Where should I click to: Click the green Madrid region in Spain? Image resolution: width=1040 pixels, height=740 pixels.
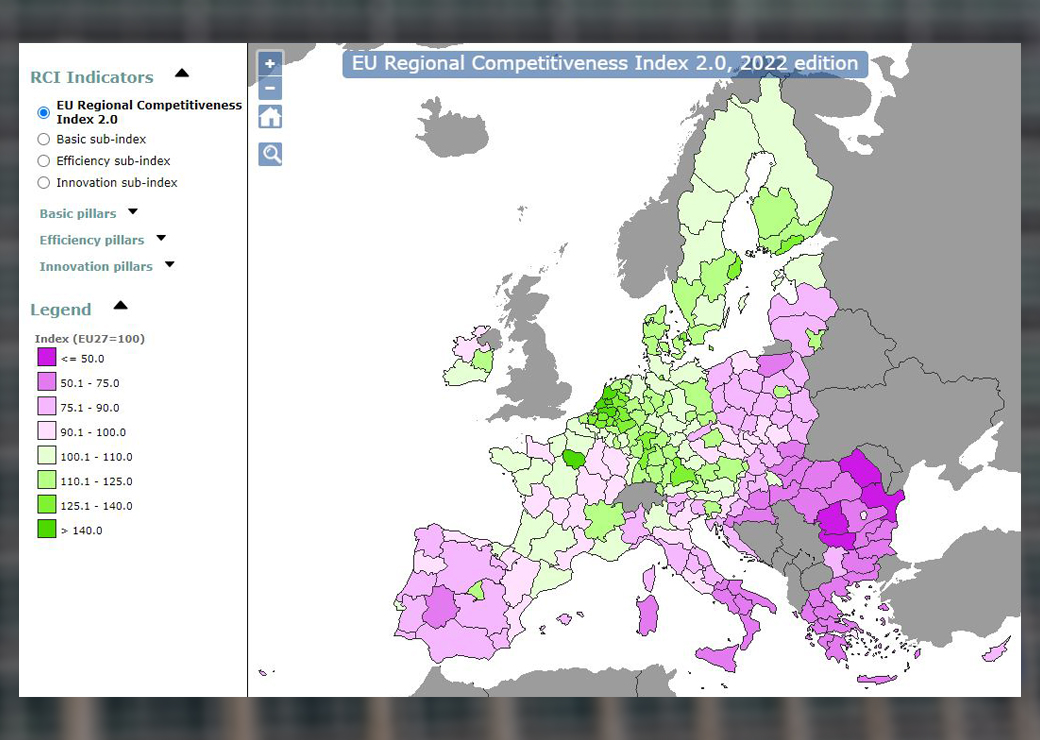[476, 589]
